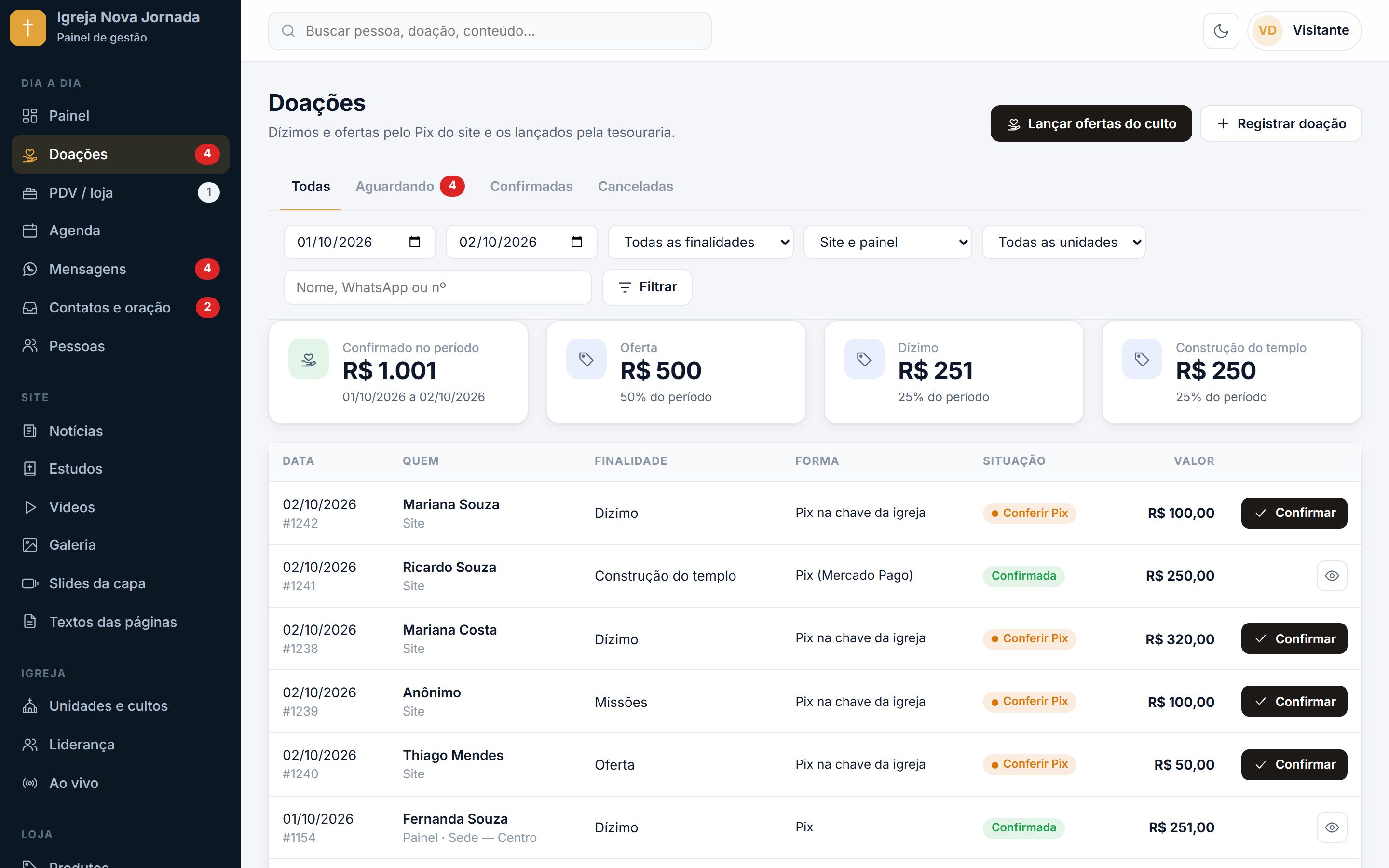Open calendar picker for end date 02/10/2026
Screen dimensions: 1389x868
[x=577, y=242]
